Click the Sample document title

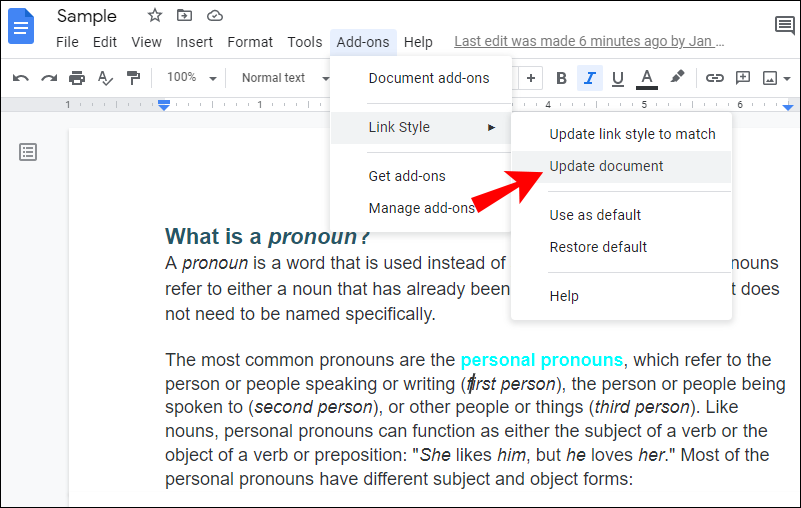[x=86, y=16]
